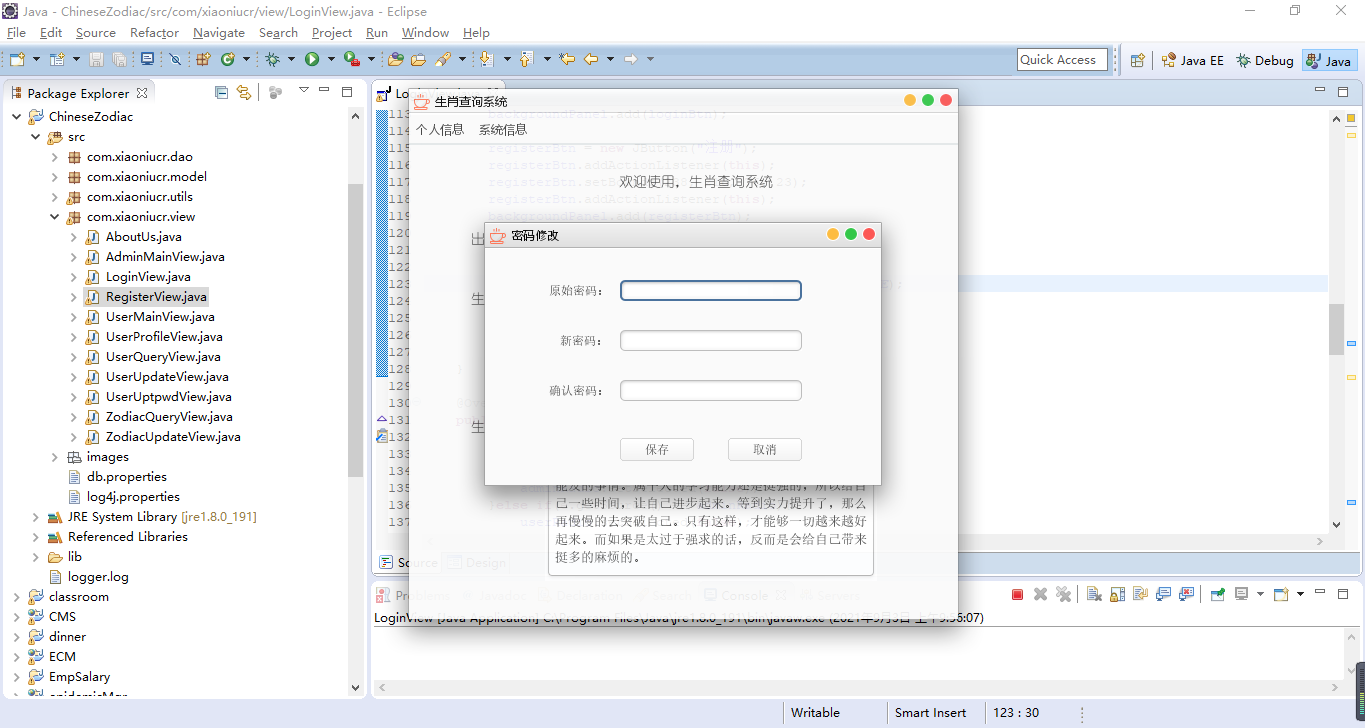The height and width of the screenshot is (728, 1365).
Task: Open the Open Console dropdown arrow
Action: 1300,594
